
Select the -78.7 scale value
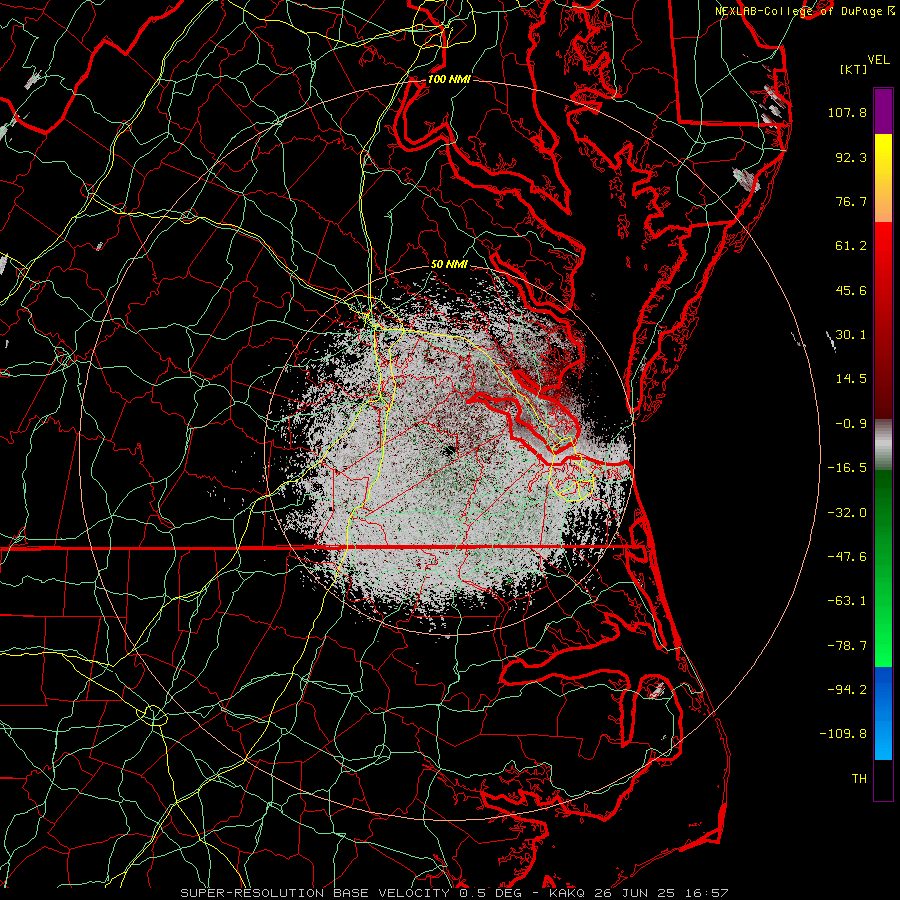(x=847, y=646)
